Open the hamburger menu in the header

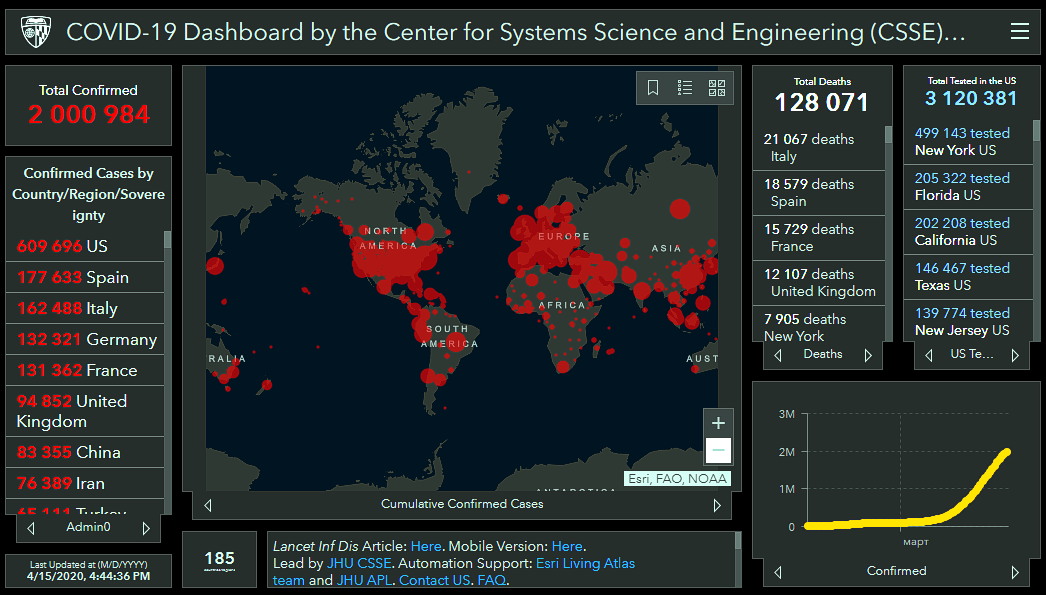point(1019,31)
